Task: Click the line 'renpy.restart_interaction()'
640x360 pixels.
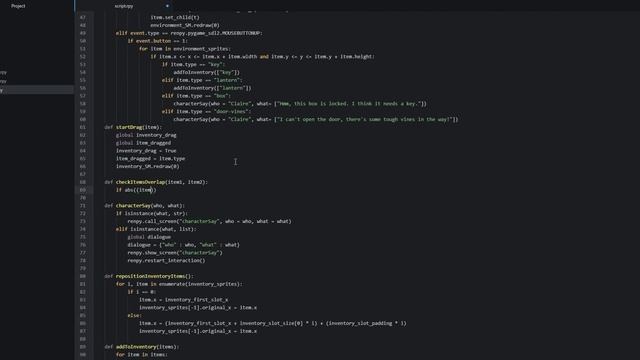Action: [x=166, y=260]
